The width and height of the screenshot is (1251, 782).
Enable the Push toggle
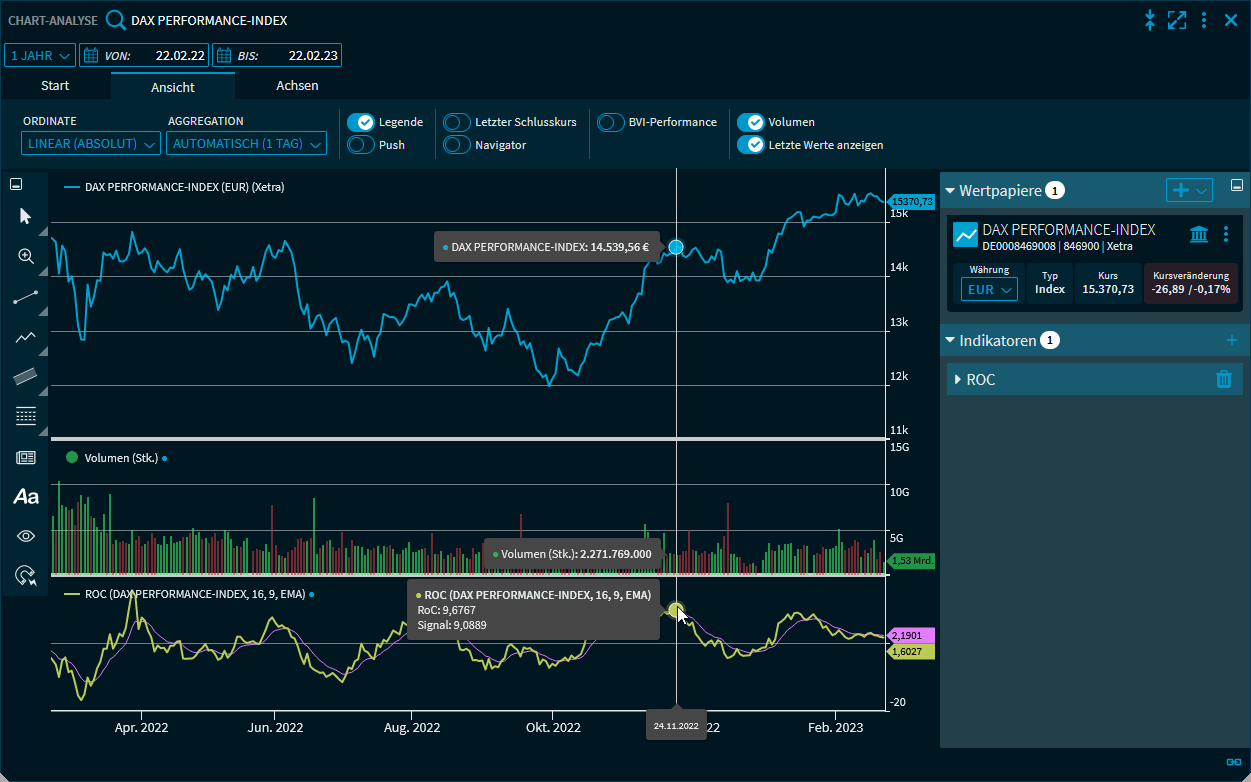360,145
